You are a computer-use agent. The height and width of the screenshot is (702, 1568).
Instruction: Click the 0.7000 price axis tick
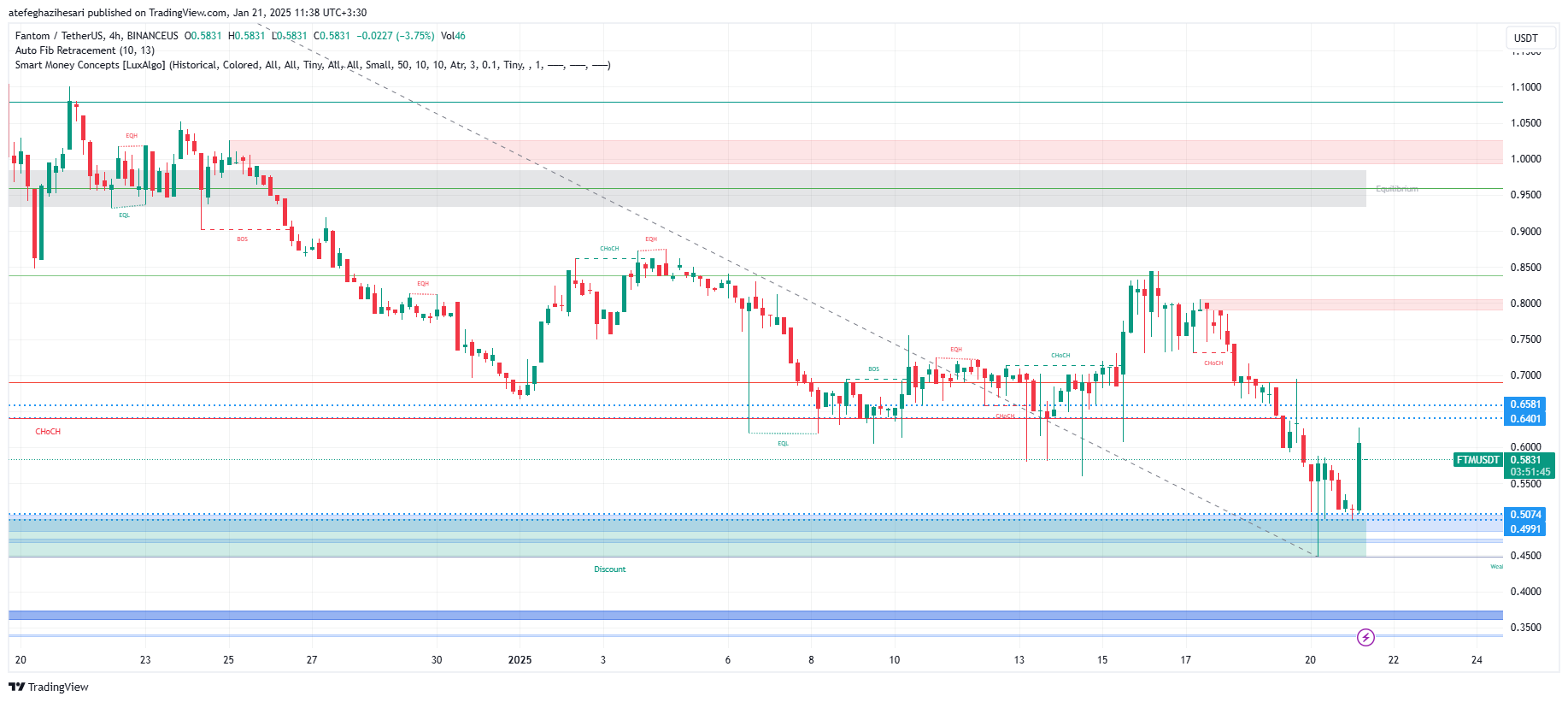tap(1526, 375)
